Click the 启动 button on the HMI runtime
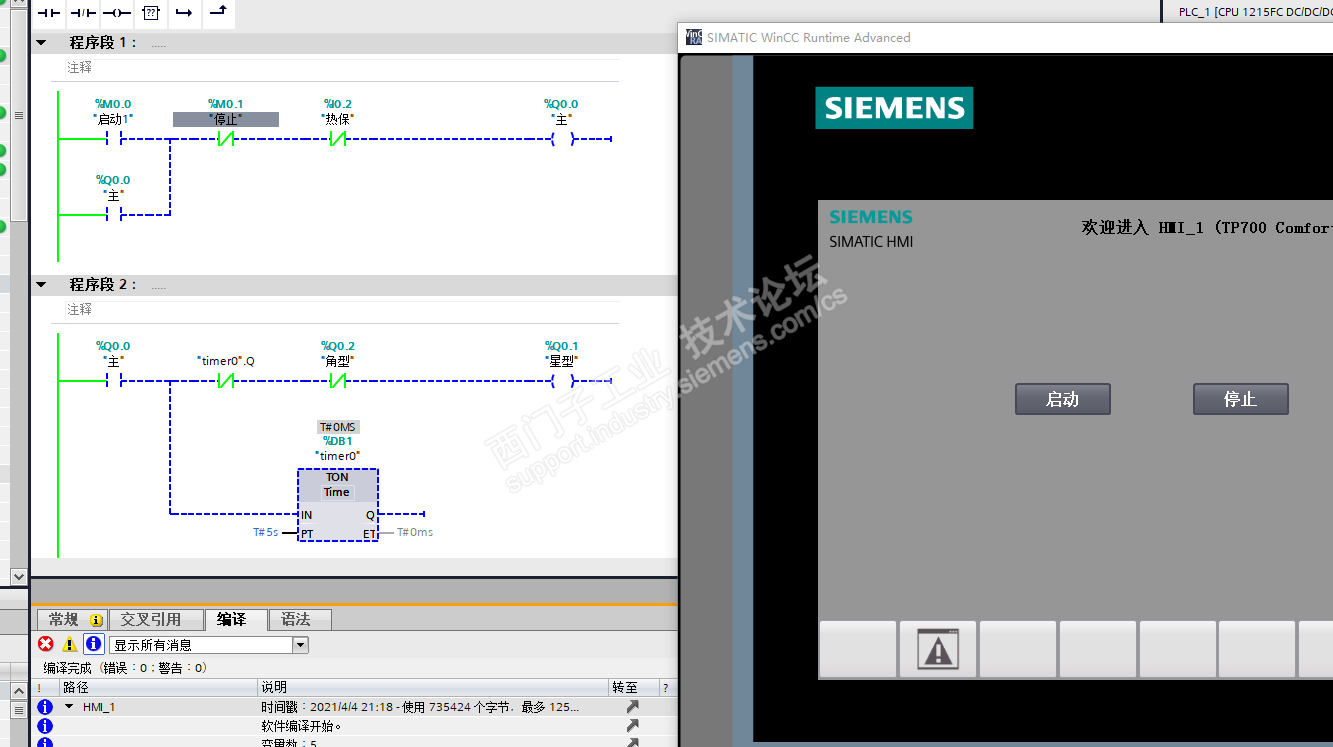Image resolution: width=1333 pixels, height=747 pixels. tap(1062, 399)
